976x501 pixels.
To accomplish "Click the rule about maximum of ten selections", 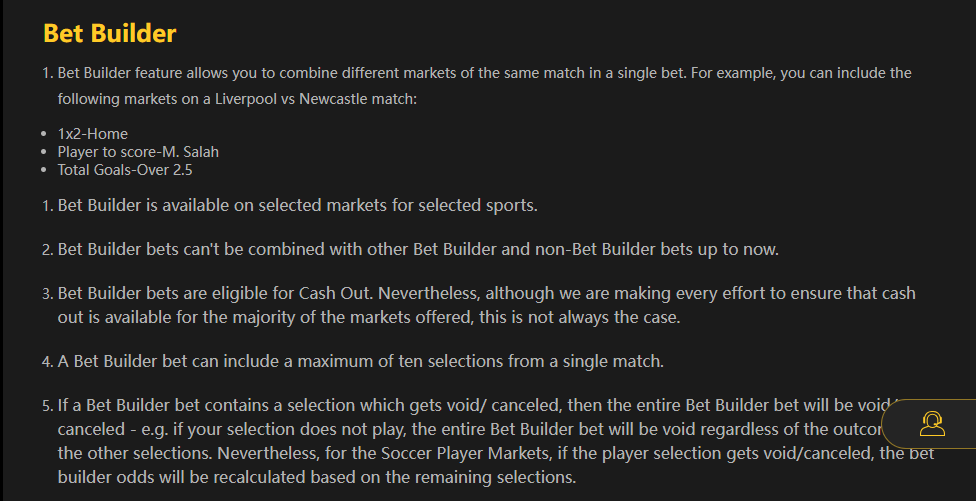I will pos(361,360).
